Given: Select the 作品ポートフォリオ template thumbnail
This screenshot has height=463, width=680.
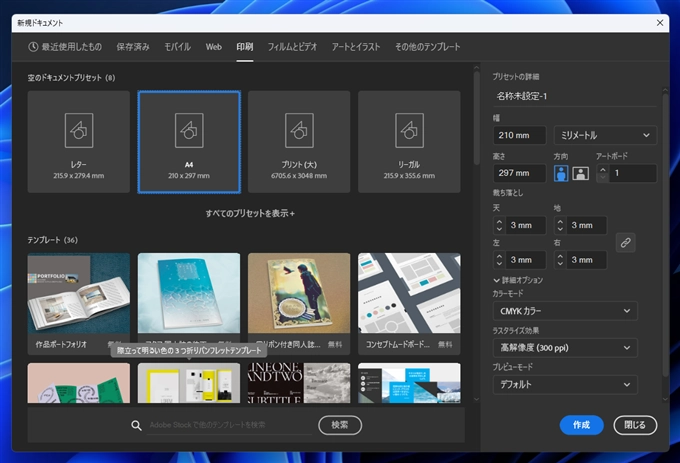Looking at the screenshot, I should click(78, 293).
